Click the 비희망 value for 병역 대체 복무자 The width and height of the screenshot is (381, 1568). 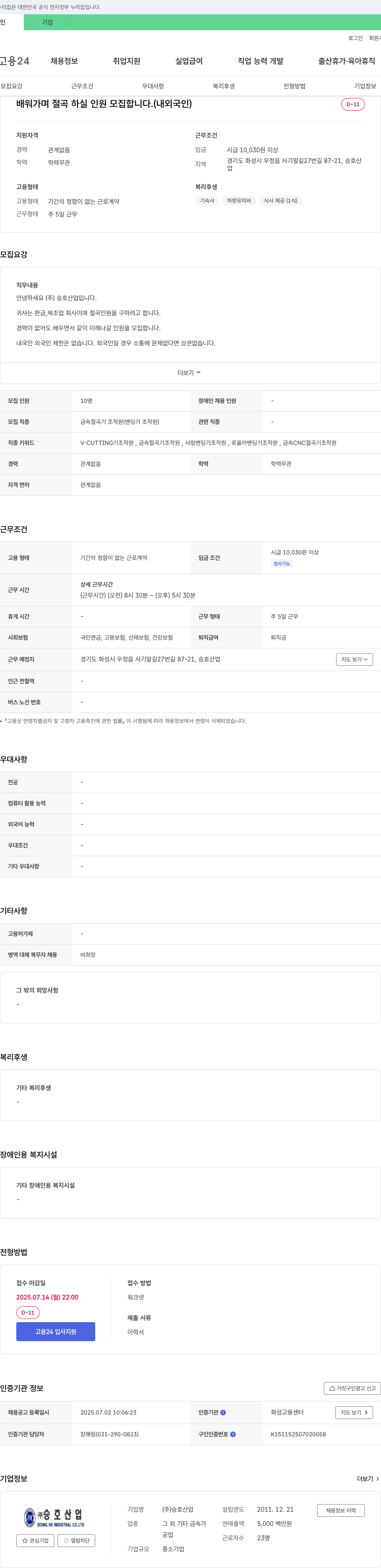pos(88,955)
